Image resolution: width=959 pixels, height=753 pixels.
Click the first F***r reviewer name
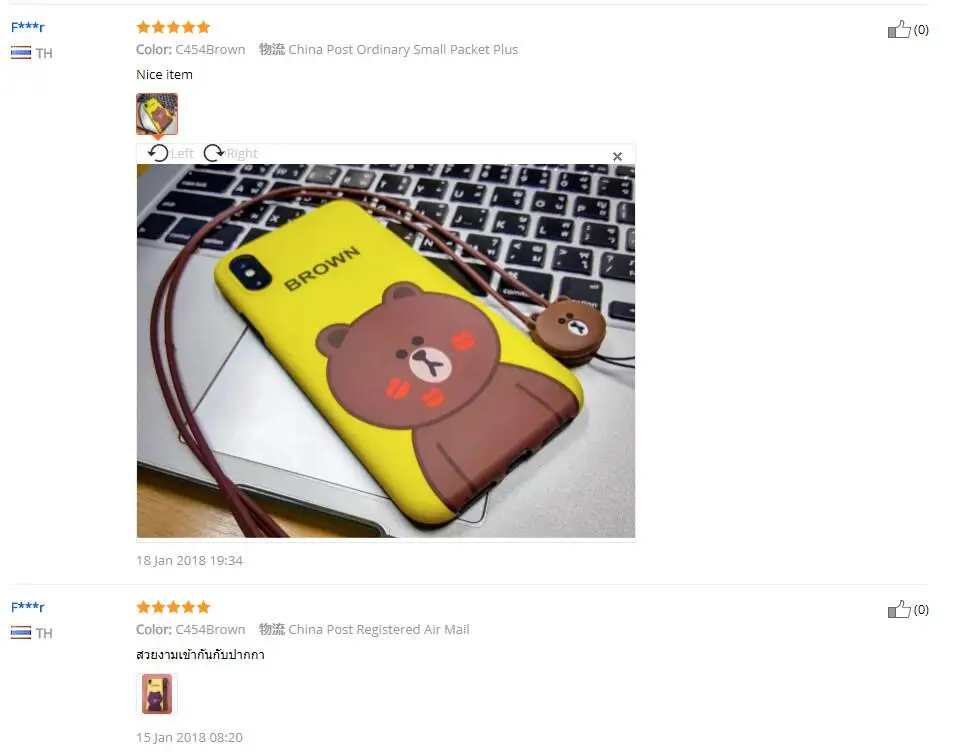[28, 27]
